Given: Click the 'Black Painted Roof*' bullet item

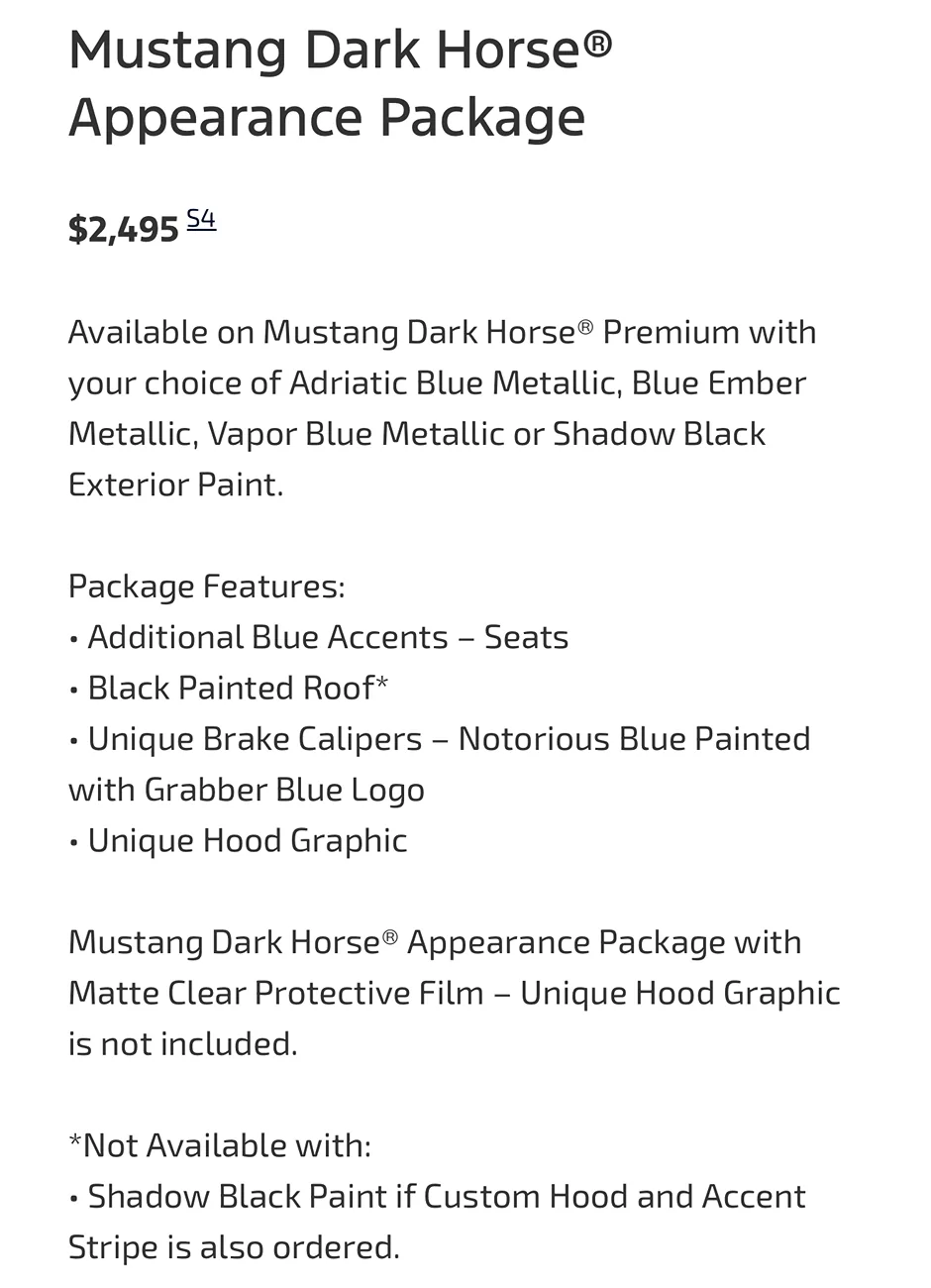Looking at the screenshot, I should pyautogui.click(x=229, y=688).
